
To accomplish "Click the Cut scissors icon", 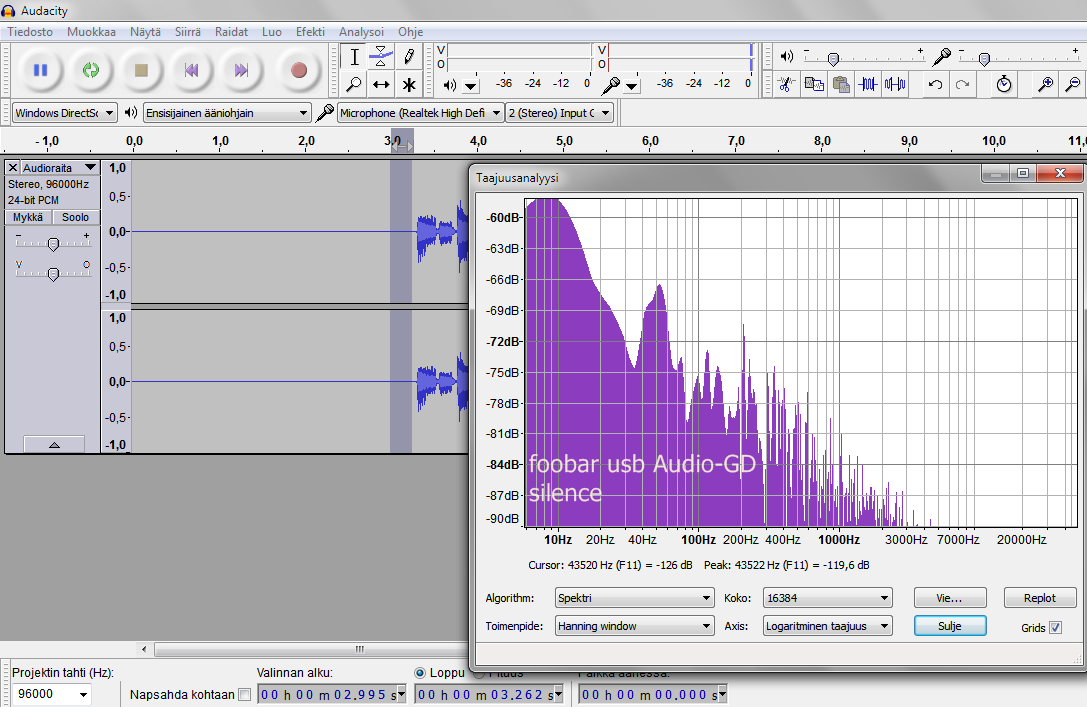I will (x=786, y=85).
